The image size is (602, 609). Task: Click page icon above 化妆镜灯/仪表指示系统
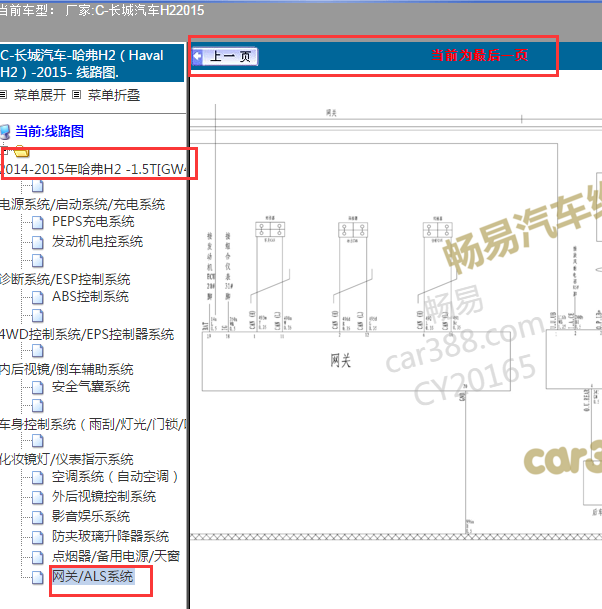tap(38, 441)
